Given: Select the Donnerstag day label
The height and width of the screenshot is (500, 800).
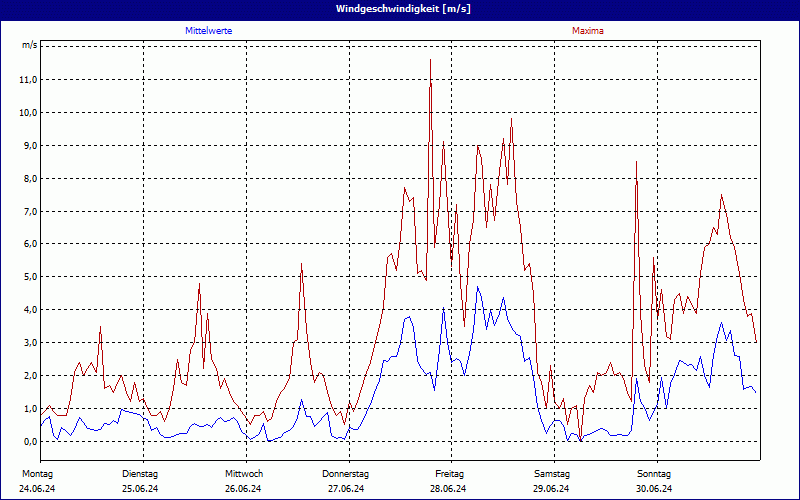Looking at the screenshot, I should pyautogui.click(x=346, y=473).
